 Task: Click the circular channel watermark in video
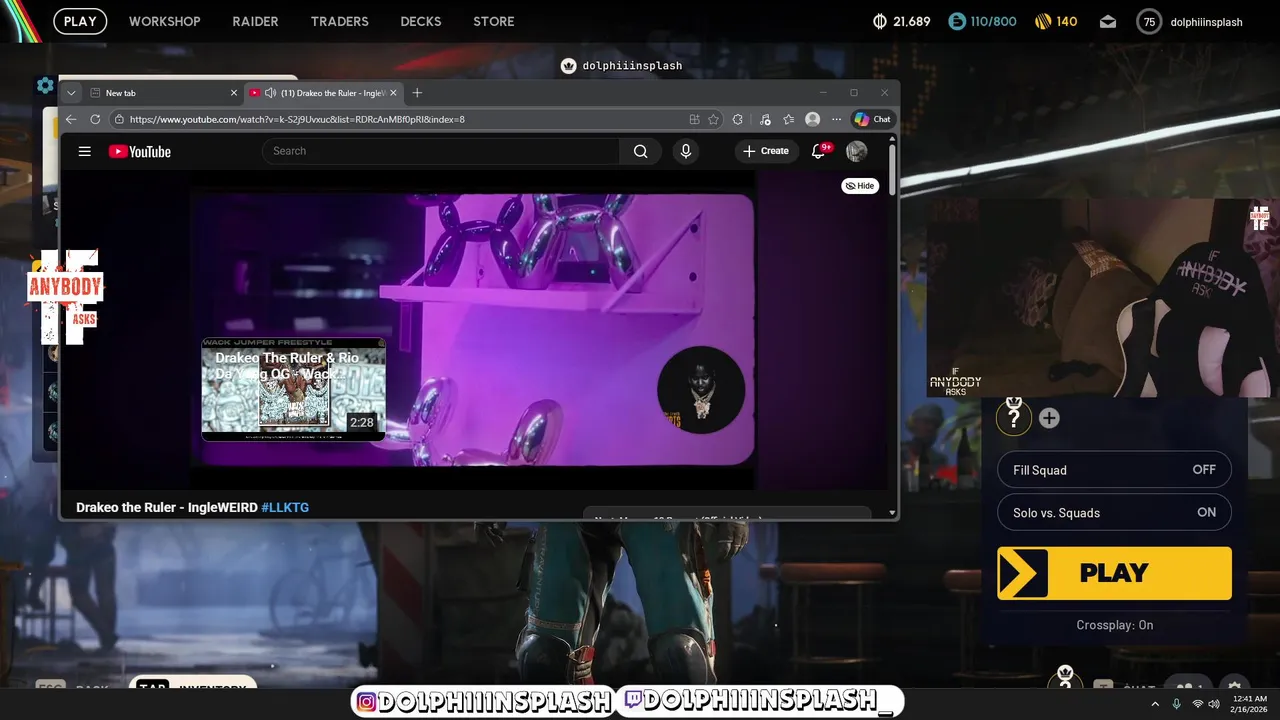pyautogui.click(x=701, y=390)
